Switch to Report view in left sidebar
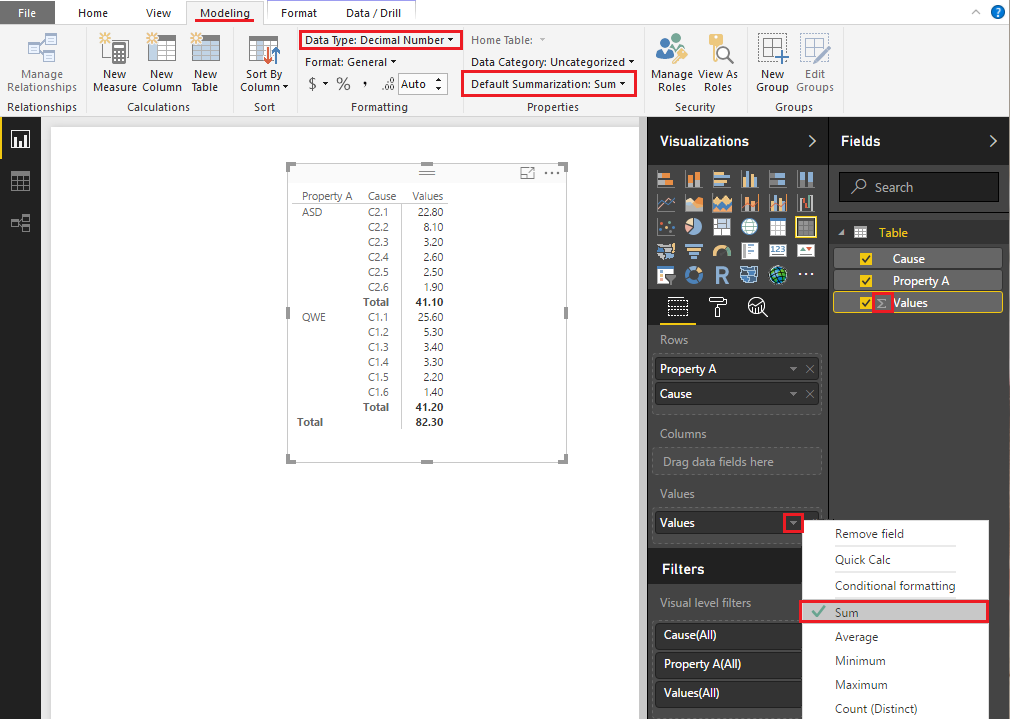 21,140
